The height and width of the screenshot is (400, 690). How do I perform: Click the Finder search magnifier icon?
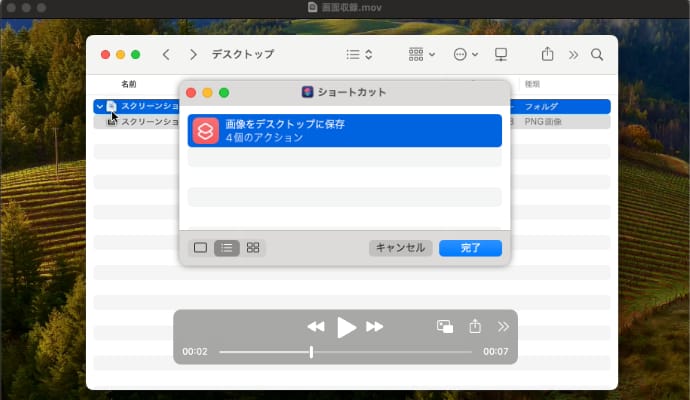click(597, 54)
